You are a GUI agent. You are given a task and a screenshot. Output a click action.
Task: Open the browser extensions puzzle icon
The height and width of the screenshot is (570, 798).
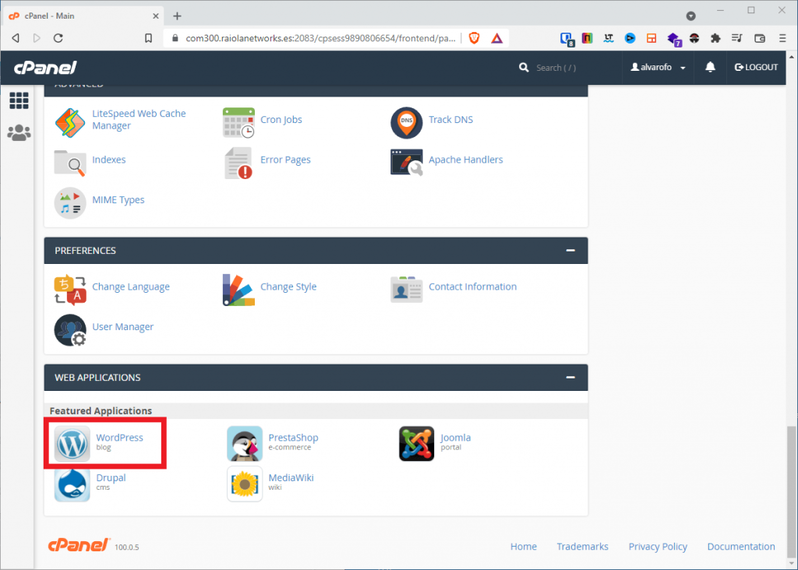pyautogui.click(x=716, y=38)
